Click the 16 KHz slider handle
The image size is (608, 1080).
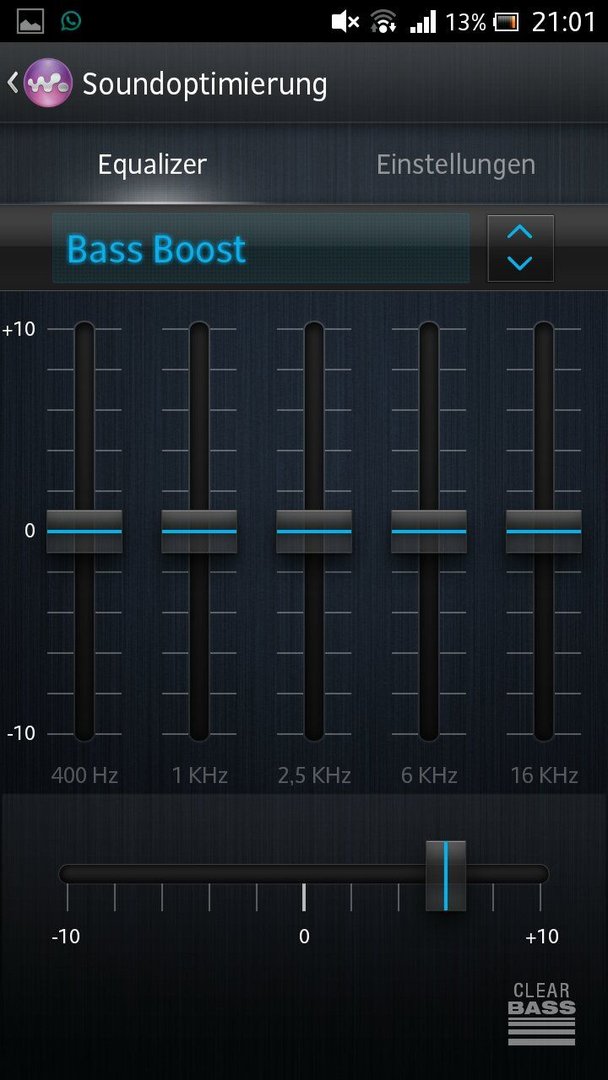544,531
